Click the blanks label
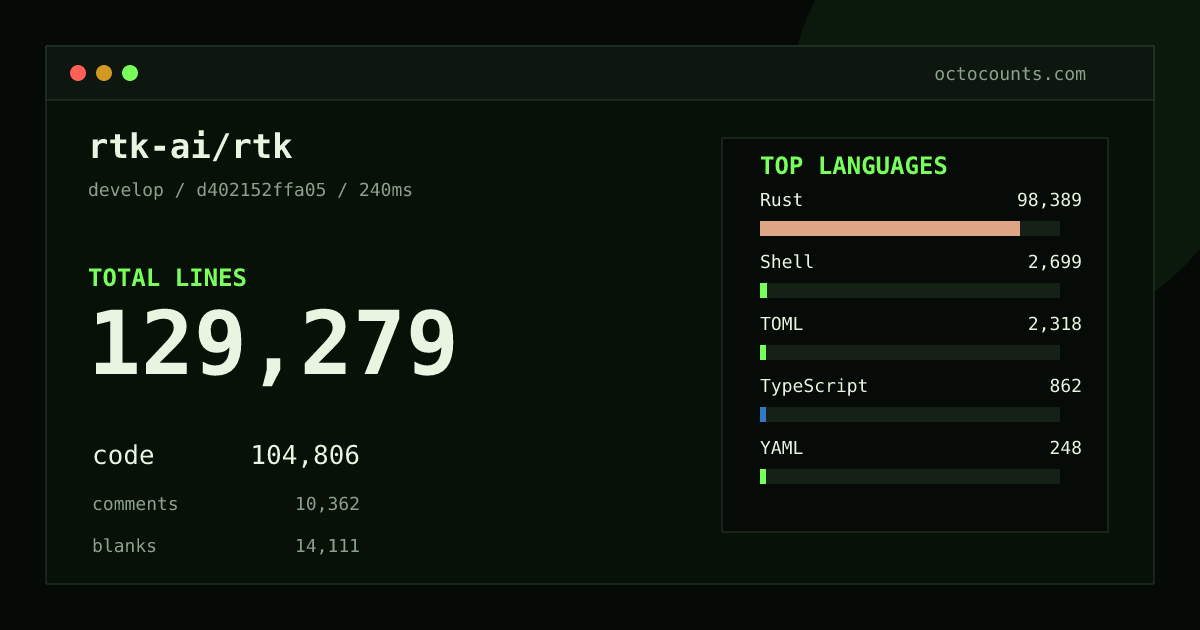Image resolution: width=1200 pixels, height=630 pixels. 124,546
